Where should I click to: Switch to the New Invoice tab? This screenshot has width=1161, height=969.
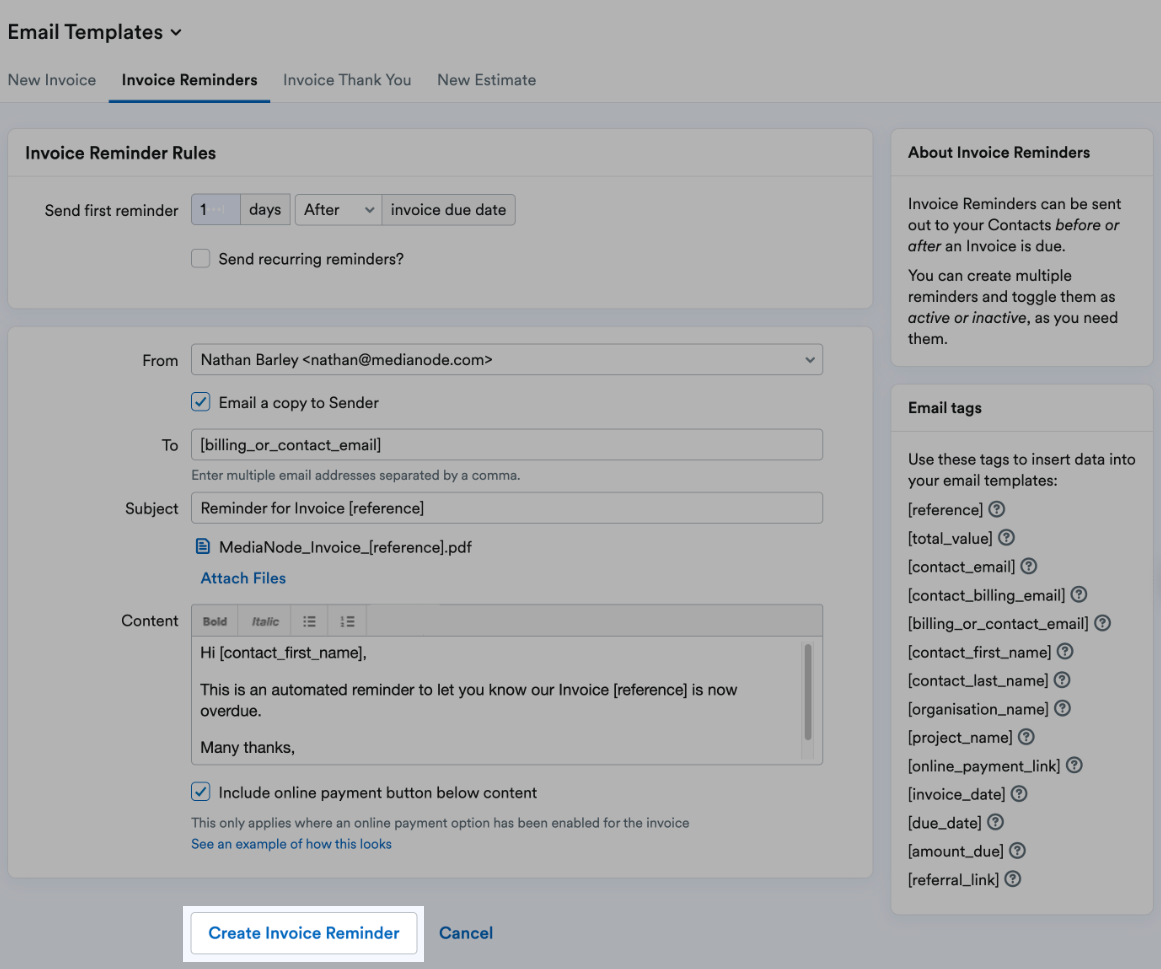click(x=52, y=80)
